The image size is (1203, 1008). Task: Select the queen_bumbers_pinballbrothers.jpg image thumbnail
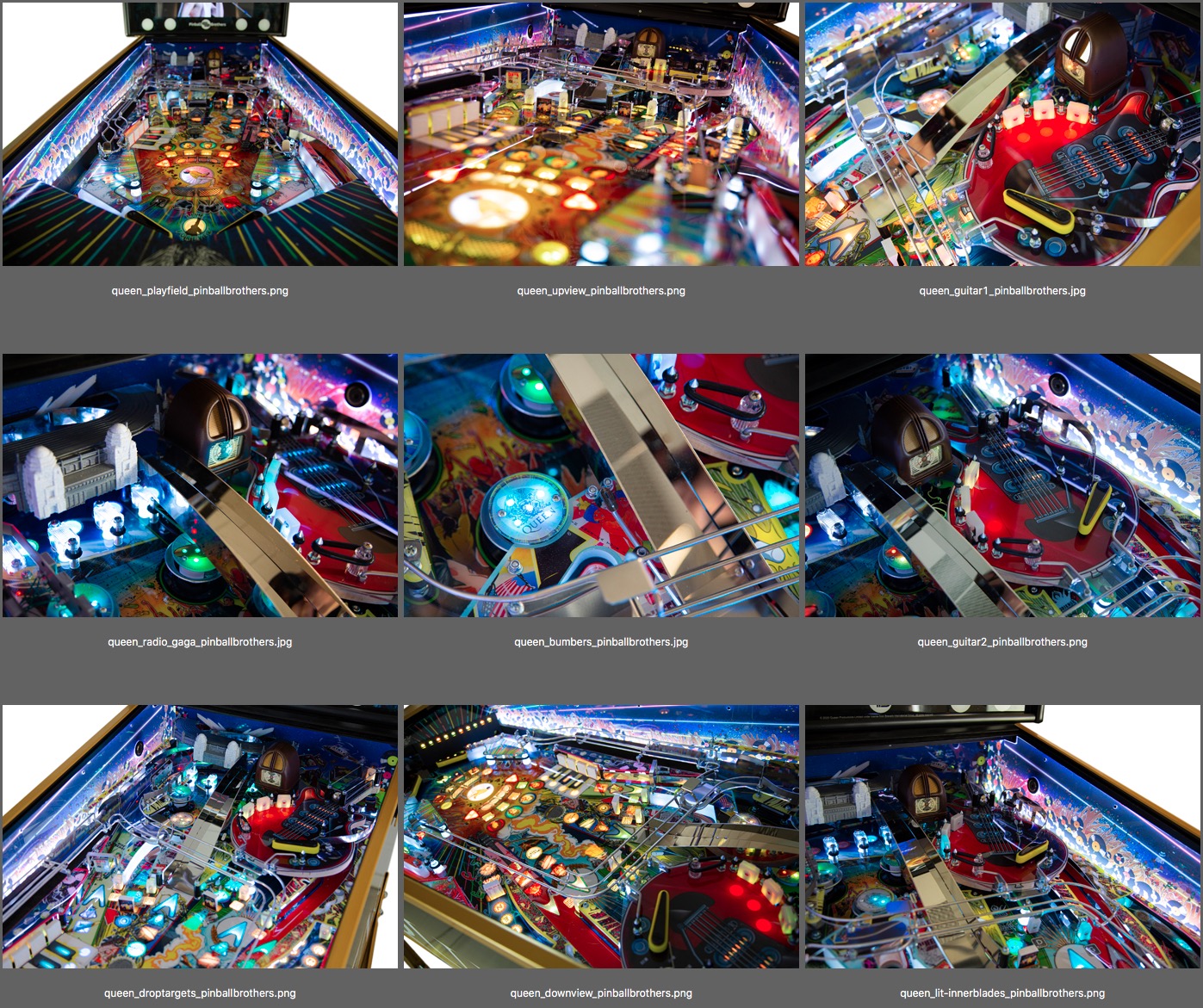click(601, 485)
